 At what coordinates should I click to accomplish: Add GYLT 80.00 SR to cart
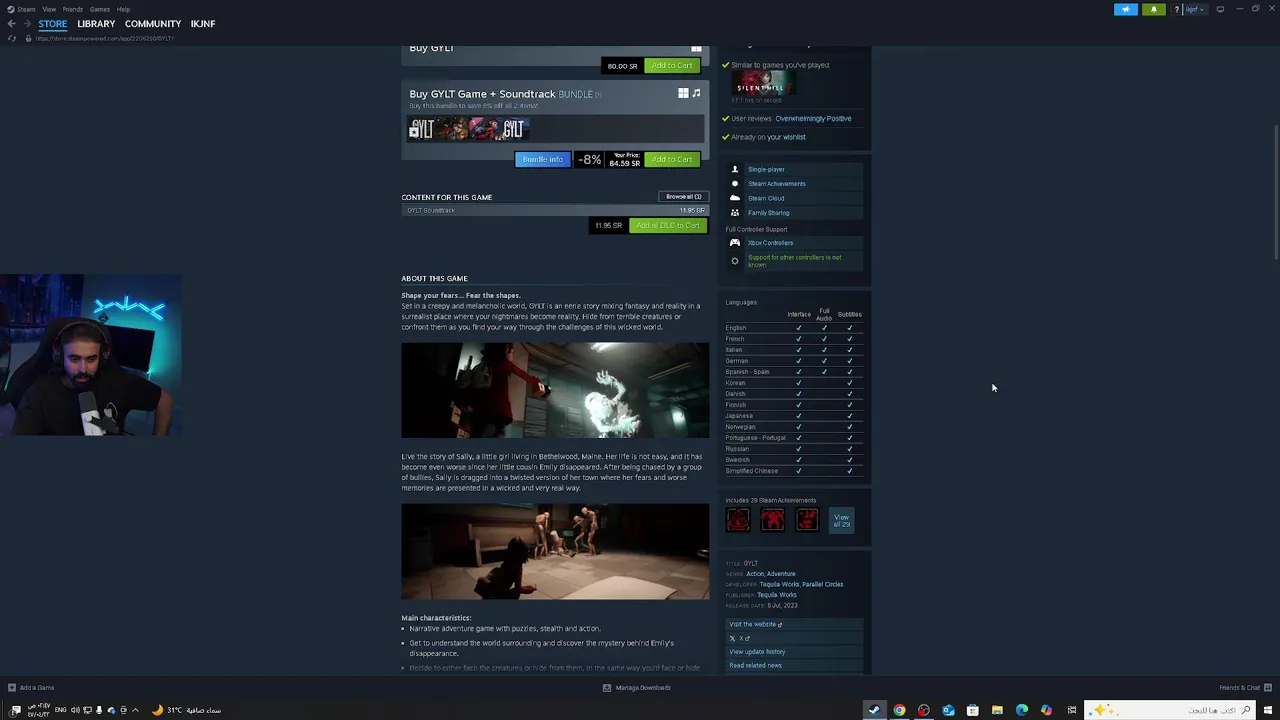pyautogui.click(x=671, y=66)
